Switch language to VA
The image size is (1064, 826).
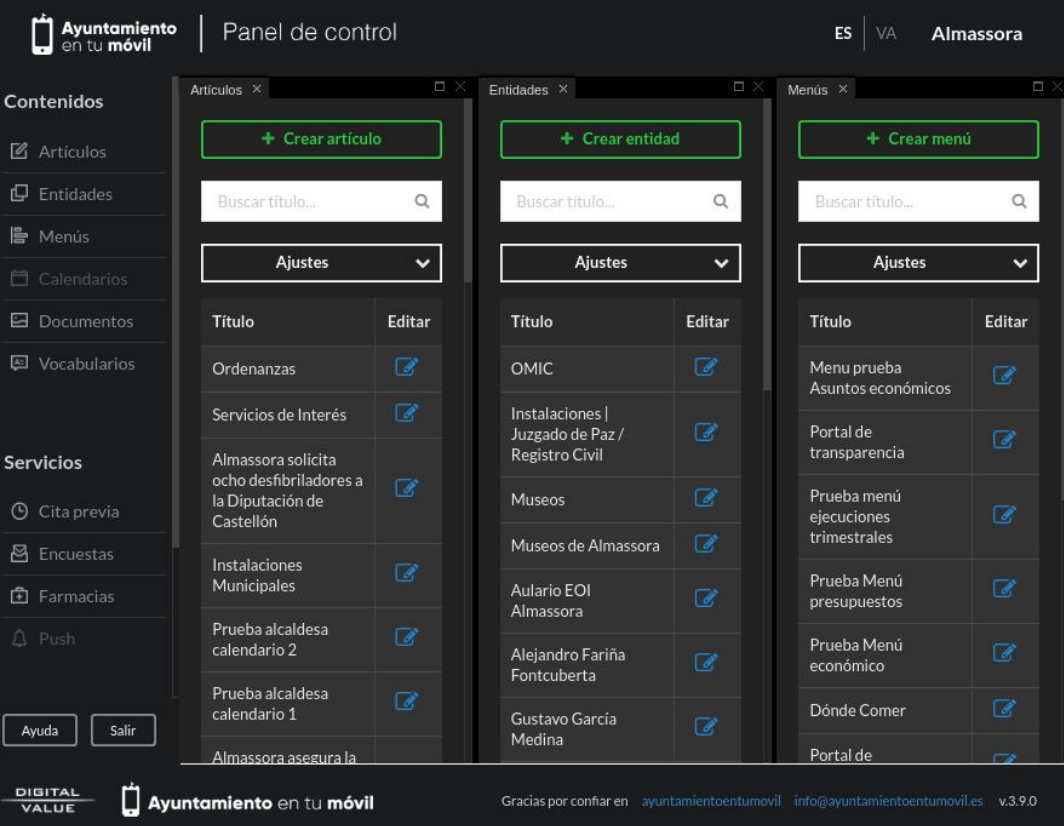click(x=885, y=34)
